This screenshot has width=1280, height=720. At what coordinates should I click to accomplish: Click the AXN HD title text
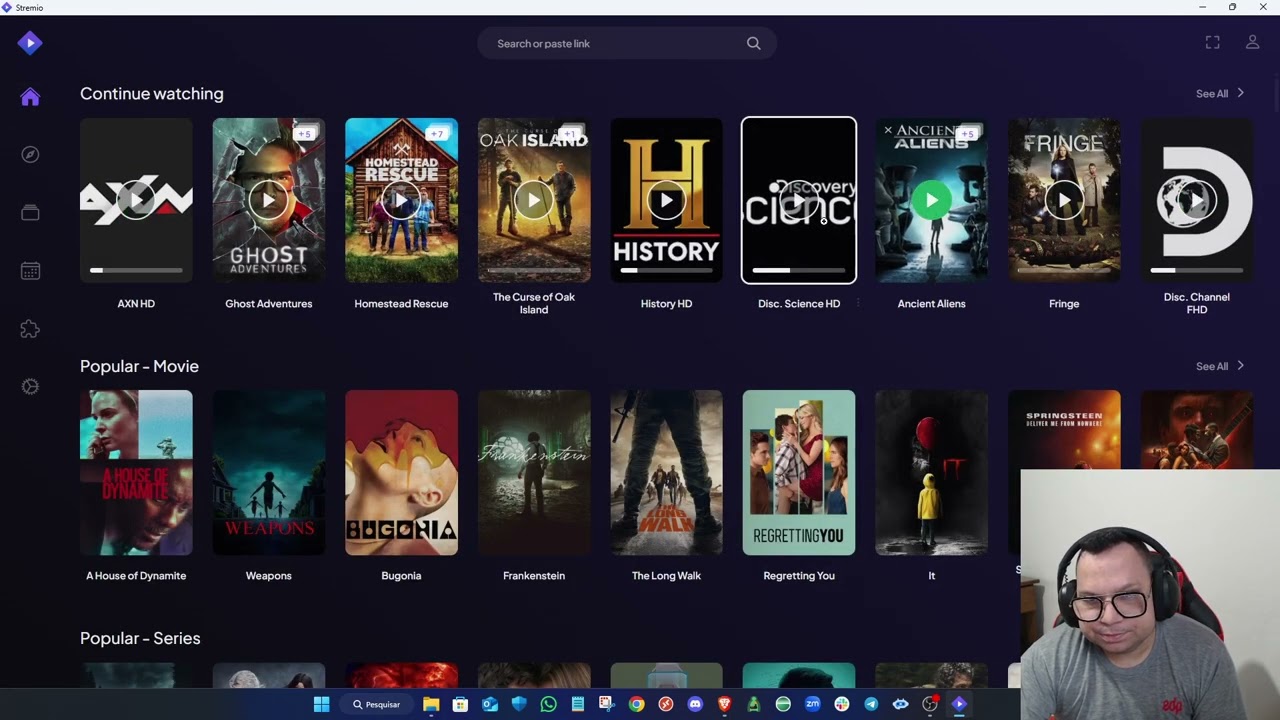coord(136,304)
